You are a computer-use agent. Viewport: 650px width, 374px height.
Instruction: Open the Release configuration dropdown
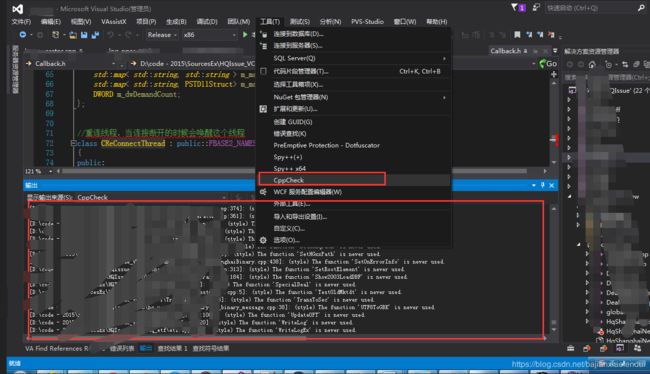point(162,35)
